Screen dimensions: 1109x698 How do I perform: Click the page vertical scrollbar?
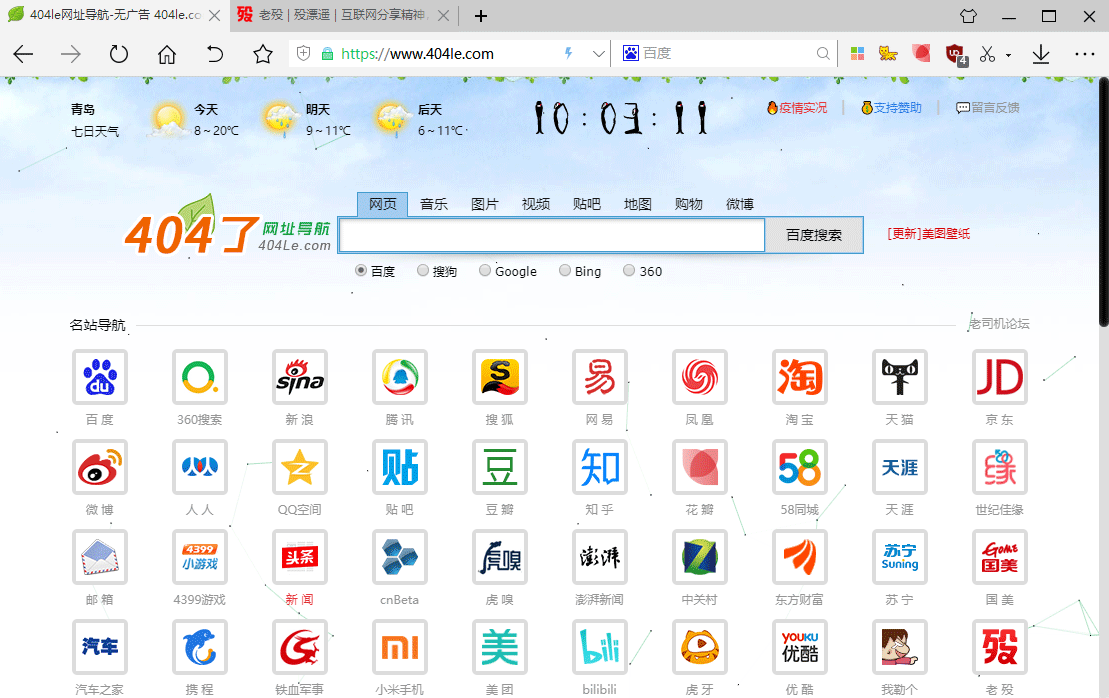click(x=1104, y=203)
